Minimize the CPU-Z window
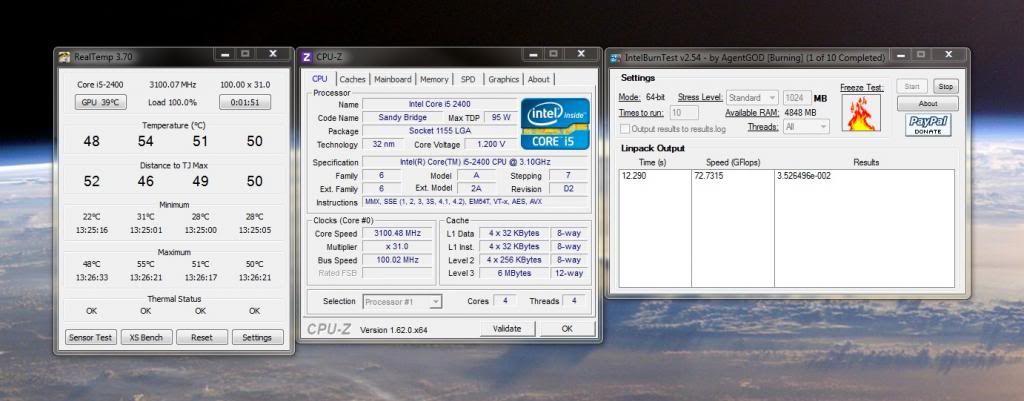The width and height of the screenshot is (1024, 401). click(x=533, y=54)
